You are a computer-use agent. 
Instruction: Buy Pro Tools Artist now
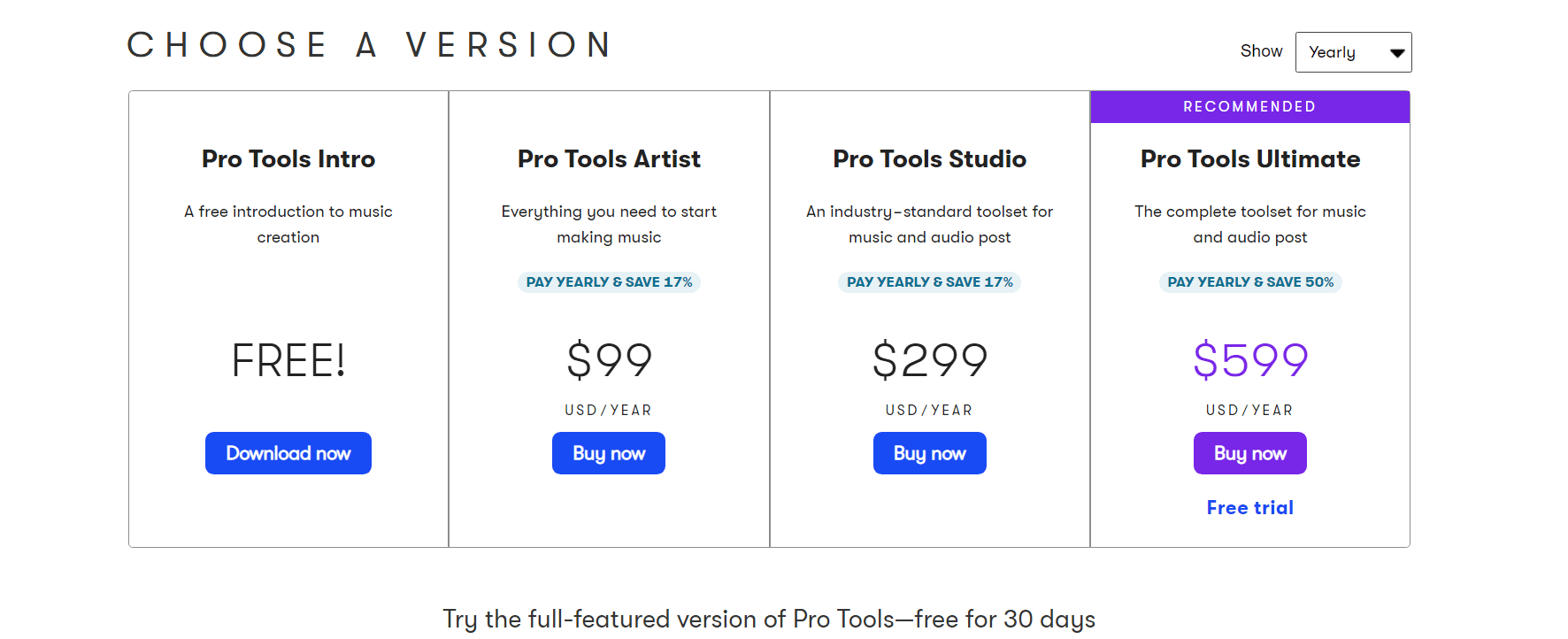coord(609,453)
